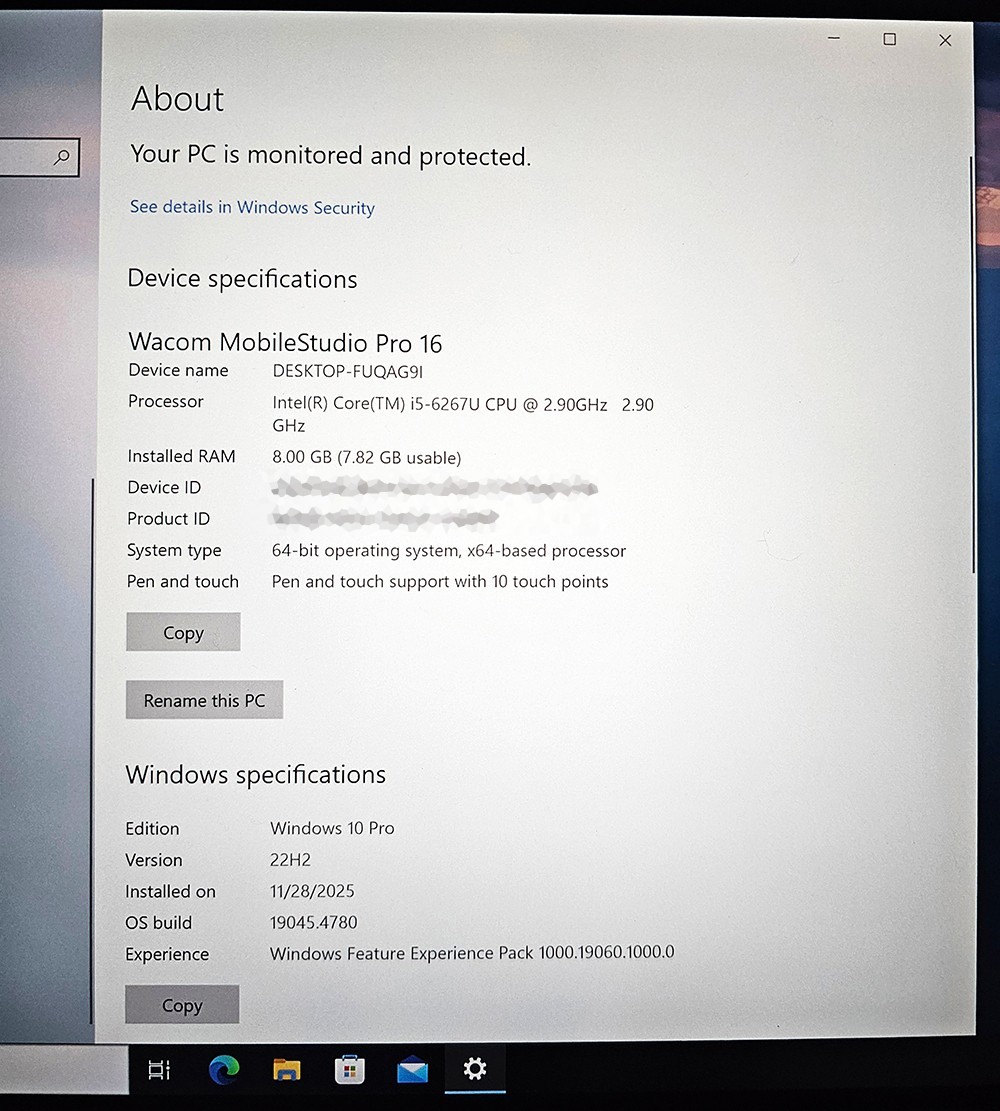Click the About page vertical scrollbar
1000x1111 pixels.
(x=972, y=365)
